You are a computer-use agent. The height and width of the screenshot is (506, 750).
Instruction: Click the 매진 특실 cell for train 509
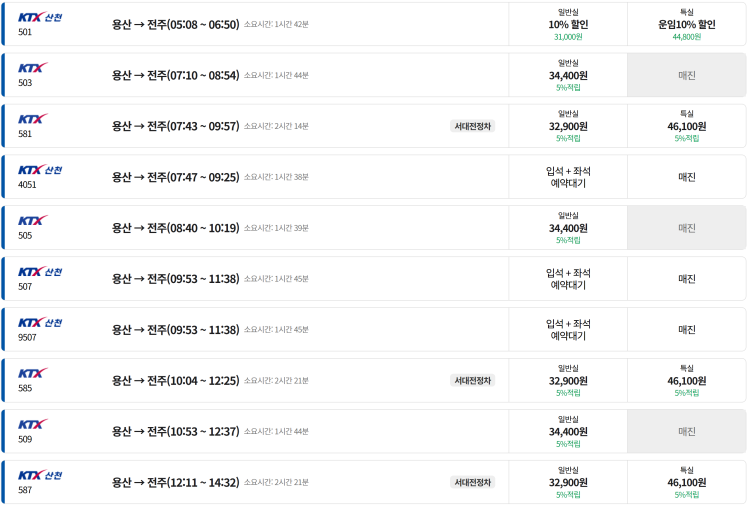(x=687, y=431)
